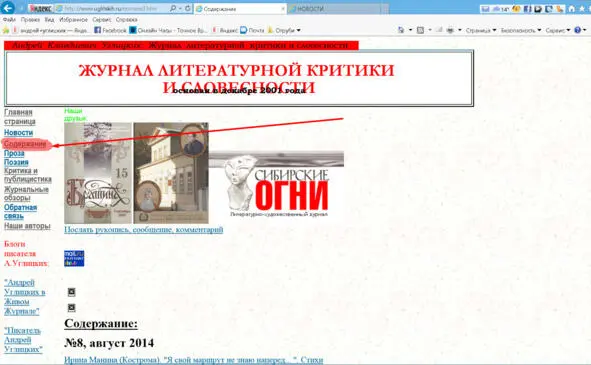Open the Бельские просторы magazine cover image

98,173
